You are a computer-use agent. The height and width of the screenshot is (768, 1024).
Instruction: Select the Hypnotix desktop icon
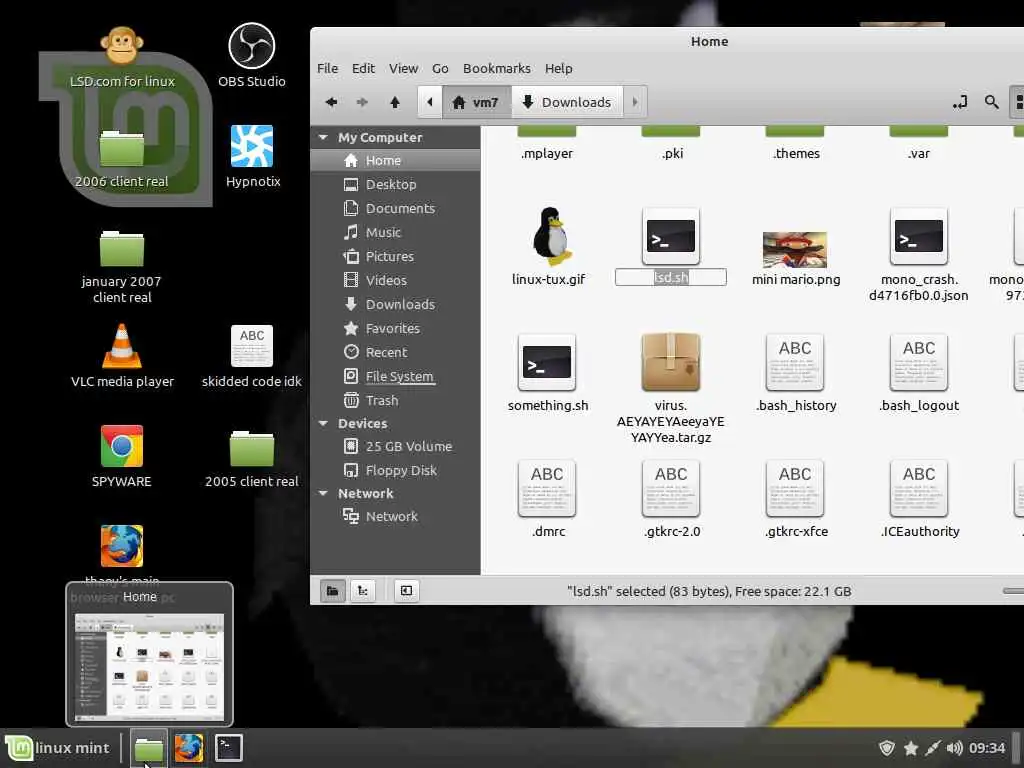click(251, 146)
